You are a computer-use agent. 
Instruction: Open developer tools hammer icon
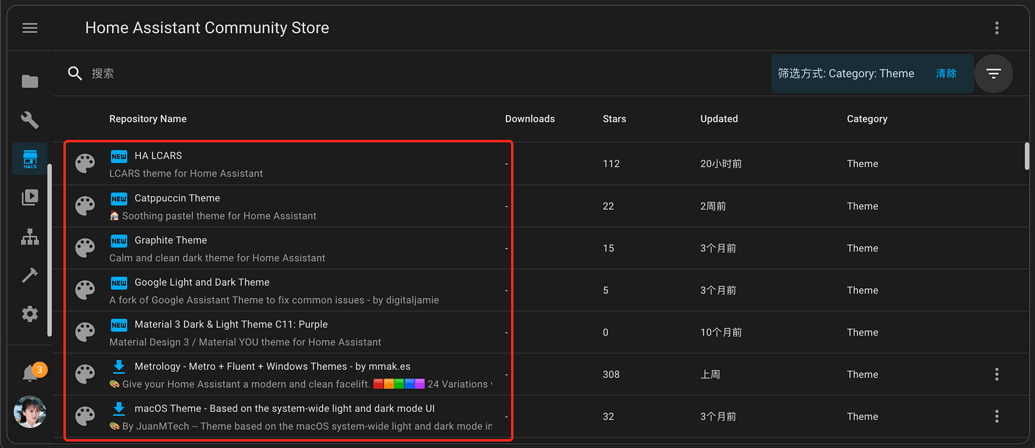pyautogui.click(x=30, y=275)
